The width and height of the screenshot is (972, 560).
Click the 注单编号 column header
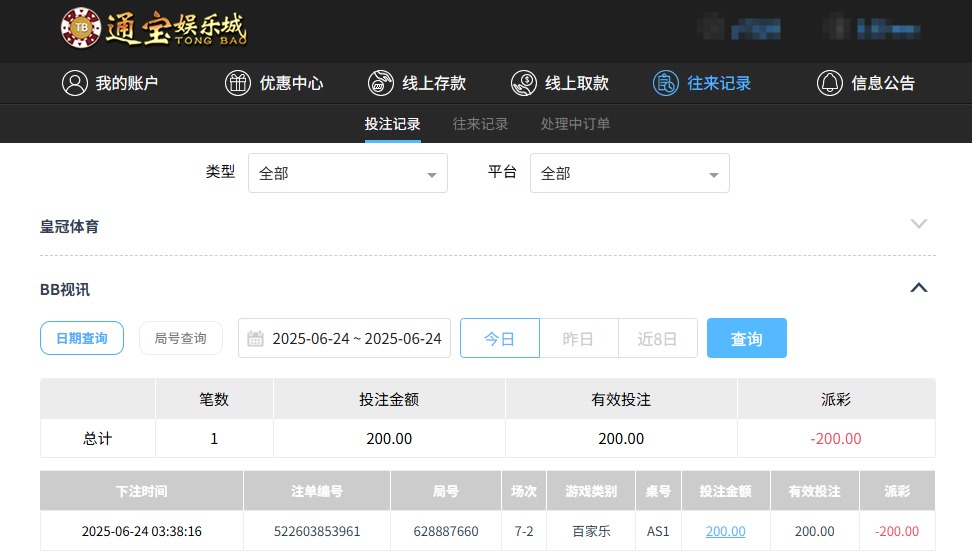click(317, 491)
